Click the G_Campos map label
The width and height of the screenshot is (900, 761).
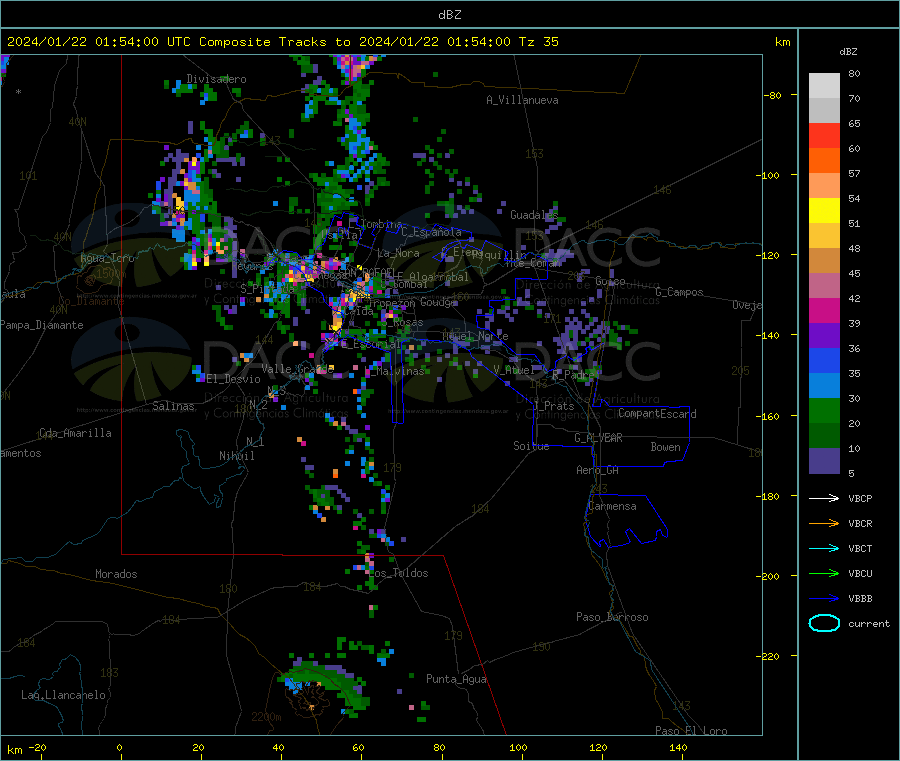(679, 292)
